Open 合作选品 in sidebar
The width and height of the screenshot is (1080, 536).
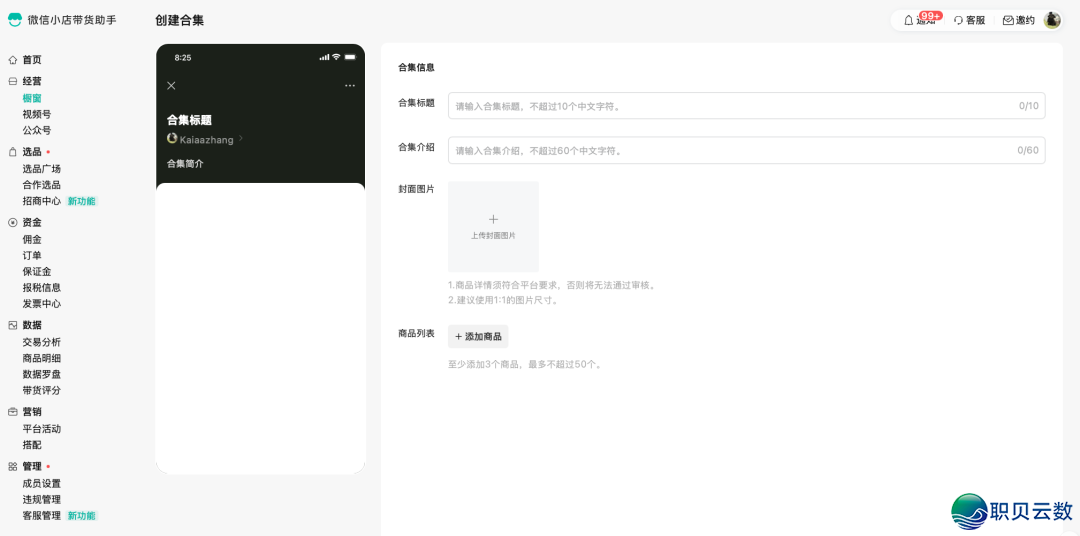pos(41,185)
